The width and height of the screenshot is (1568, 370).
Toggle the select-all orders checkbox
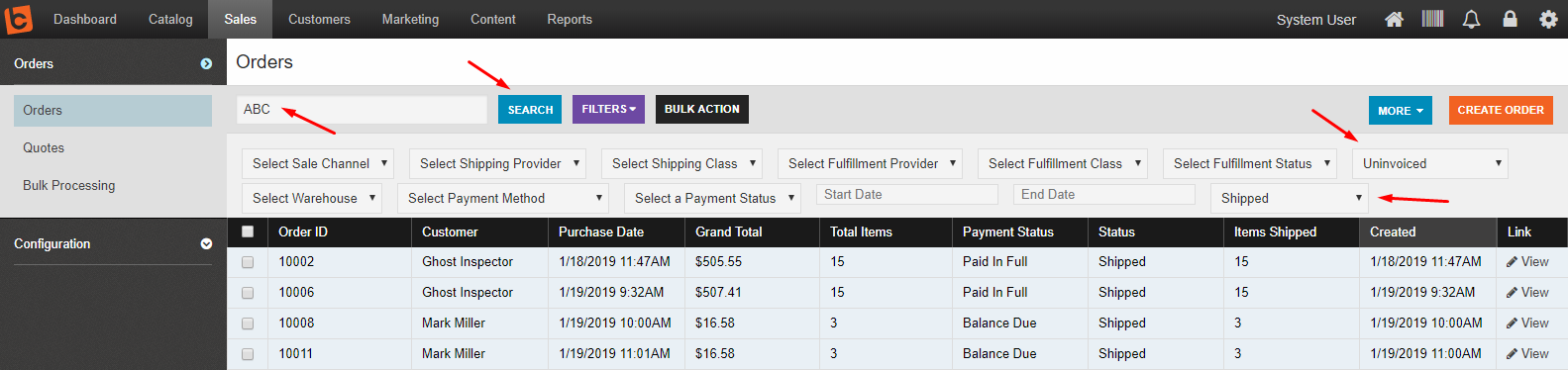coord(248,231)
